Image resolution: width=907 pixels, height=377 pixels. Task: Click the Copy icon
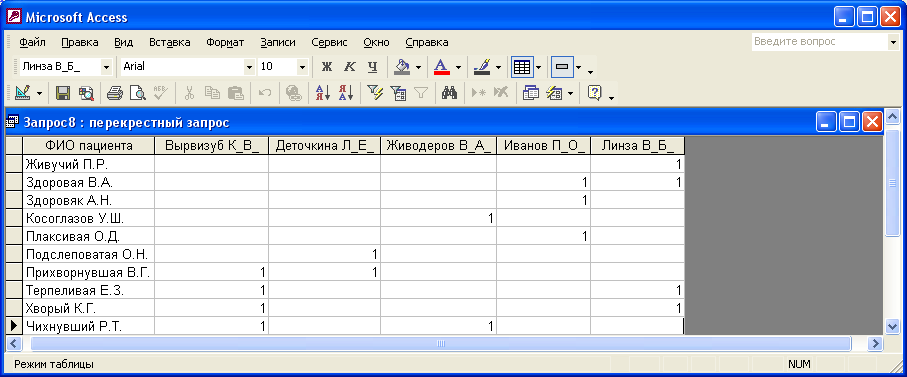[212, 93]
